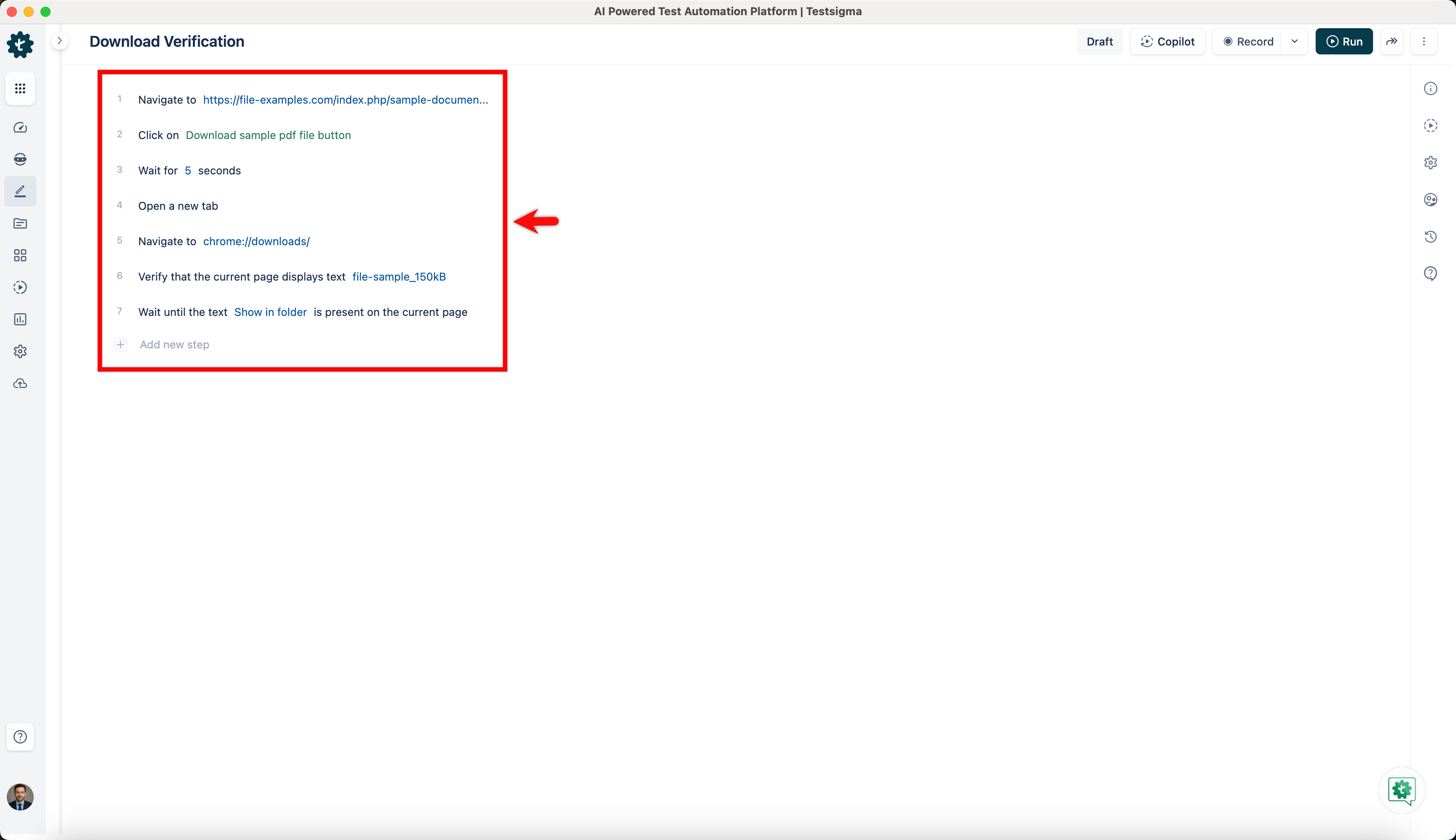The height and width of the screenshot is (840, 1456).
Task: Click the Draft status label
Action: 1100,42
